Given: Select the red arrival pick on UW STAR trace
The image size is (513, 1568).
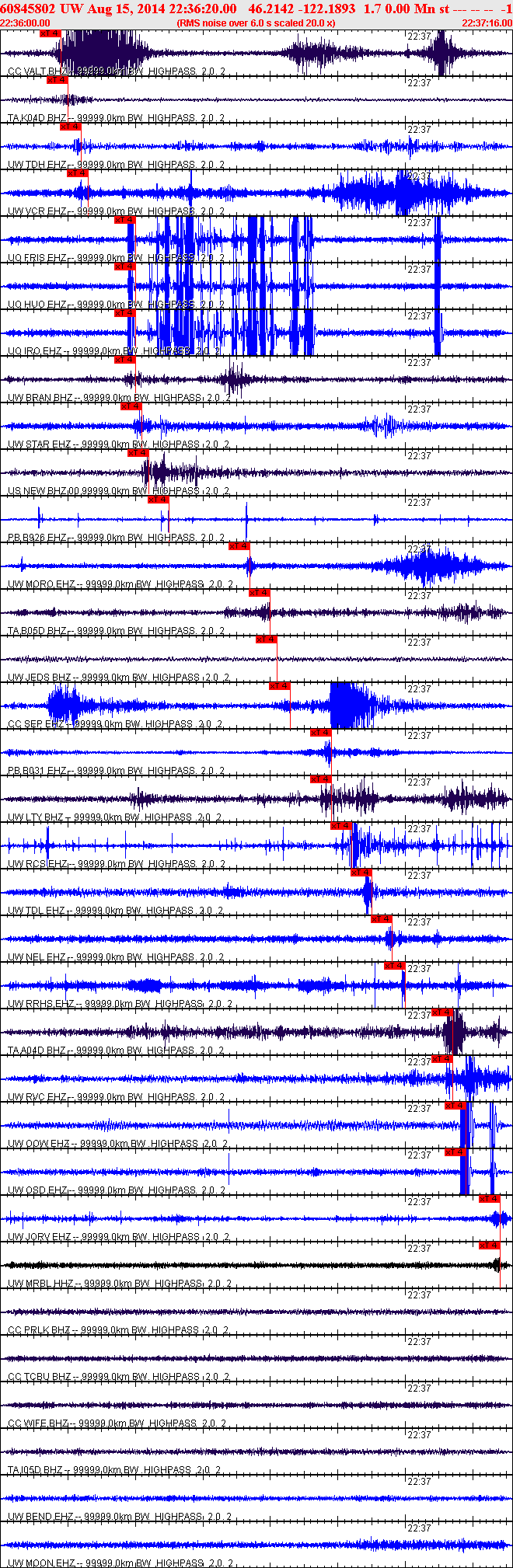Looking at the screenshot, I should coord(131,406).
